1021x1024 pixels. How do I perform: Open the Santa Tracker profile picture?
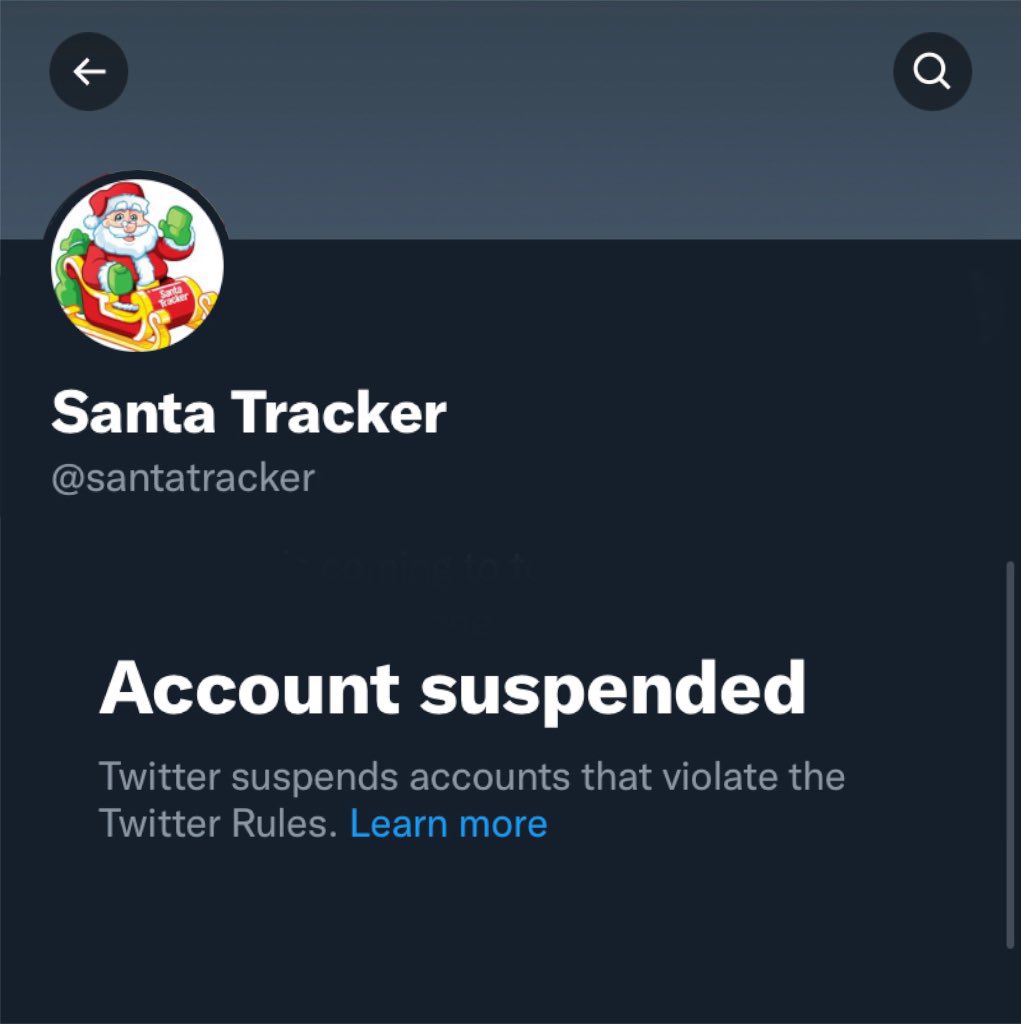pyautogui.click(x=137, y=265)
